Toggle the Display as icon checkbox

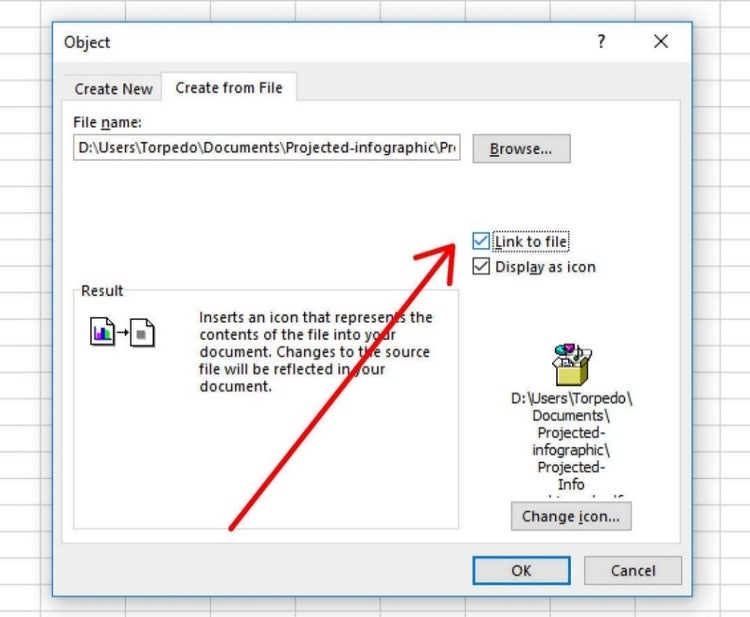click(x=481, y=266)
